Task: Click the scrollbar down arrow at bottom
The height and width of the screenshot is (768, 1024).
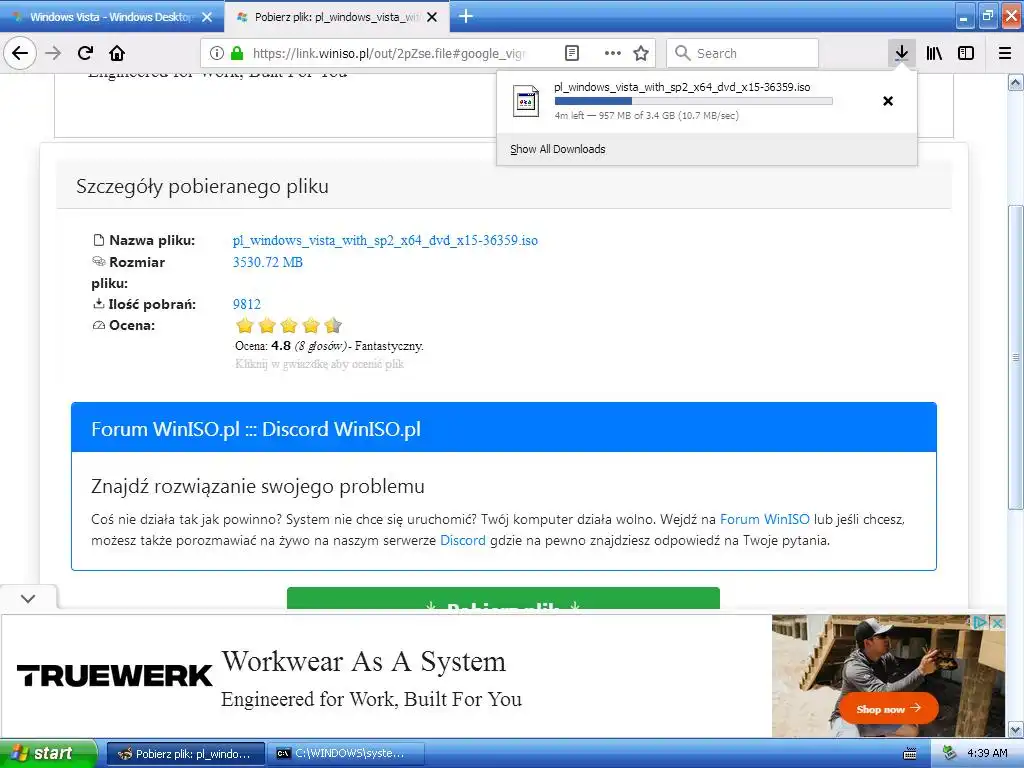Action: [x=1016, y=729]
